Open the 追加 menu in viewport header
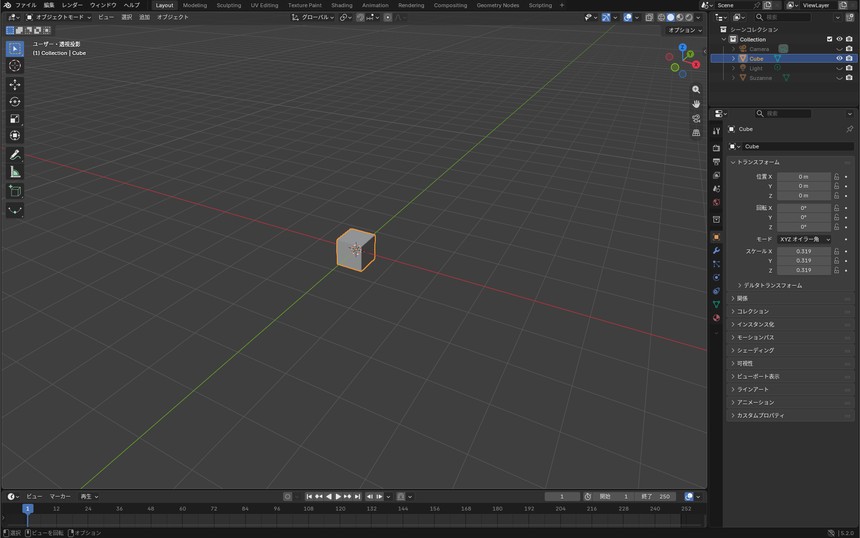Viewport: 860px width, 538px height. coord(144,18)
